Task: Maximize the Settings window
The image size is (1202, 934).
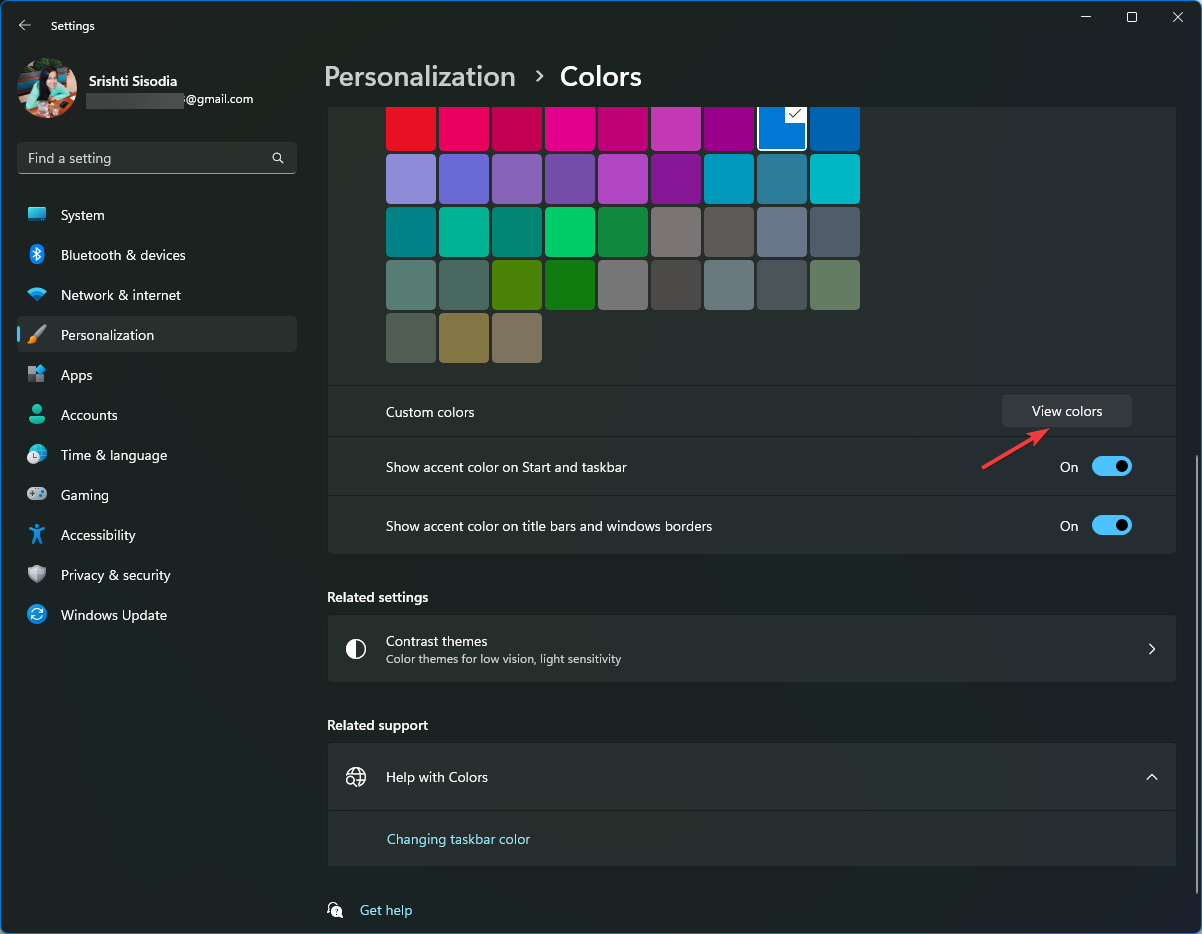Action: 1131,17
